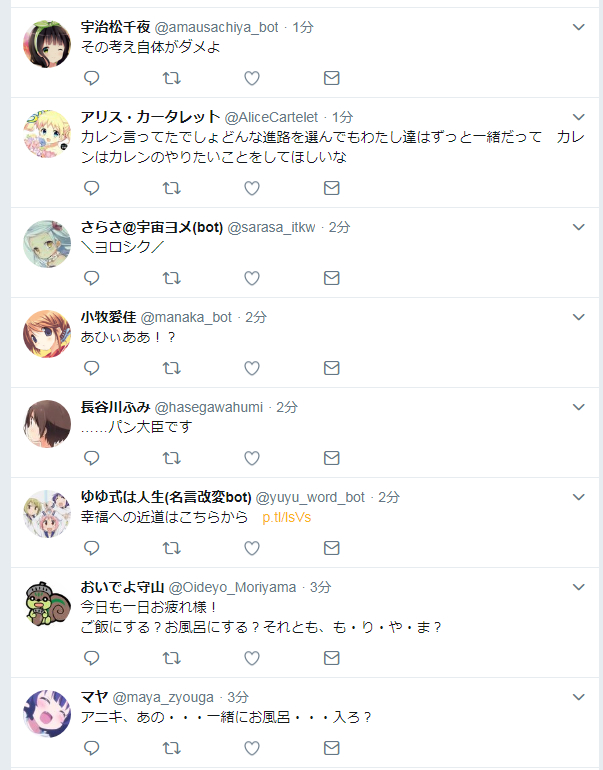
Task: Like 宇治松千夜's tweet
Action: 252,78
